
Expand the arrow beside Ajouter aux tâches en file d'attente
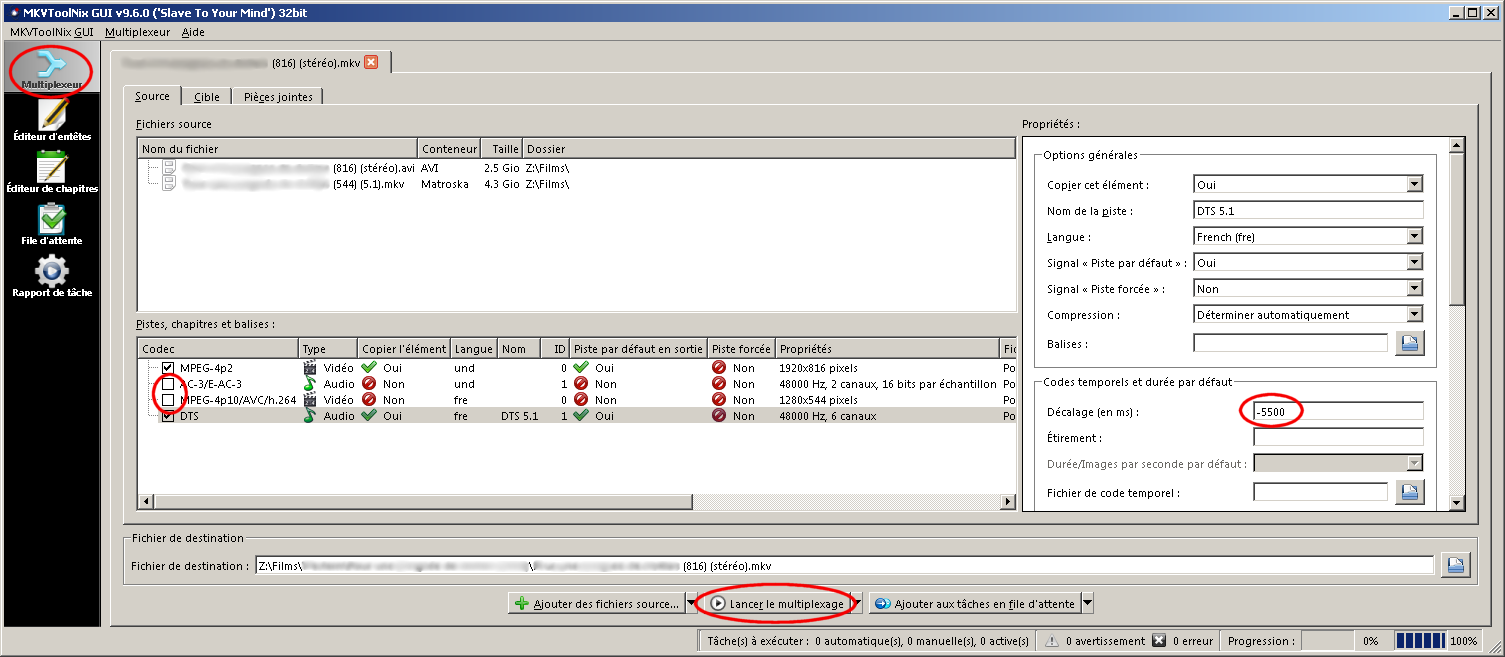point(1087,604)
